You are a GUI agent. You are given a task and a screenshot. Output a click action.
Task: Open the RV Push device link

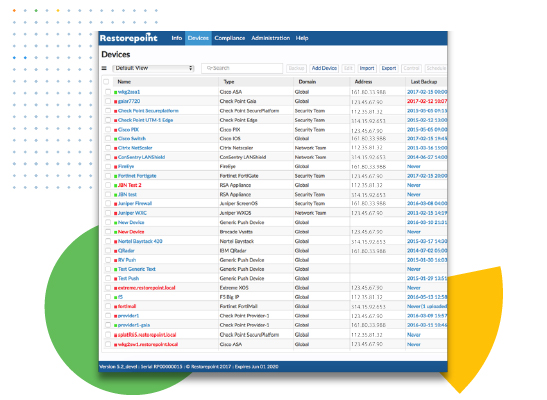tap(127, 260)
